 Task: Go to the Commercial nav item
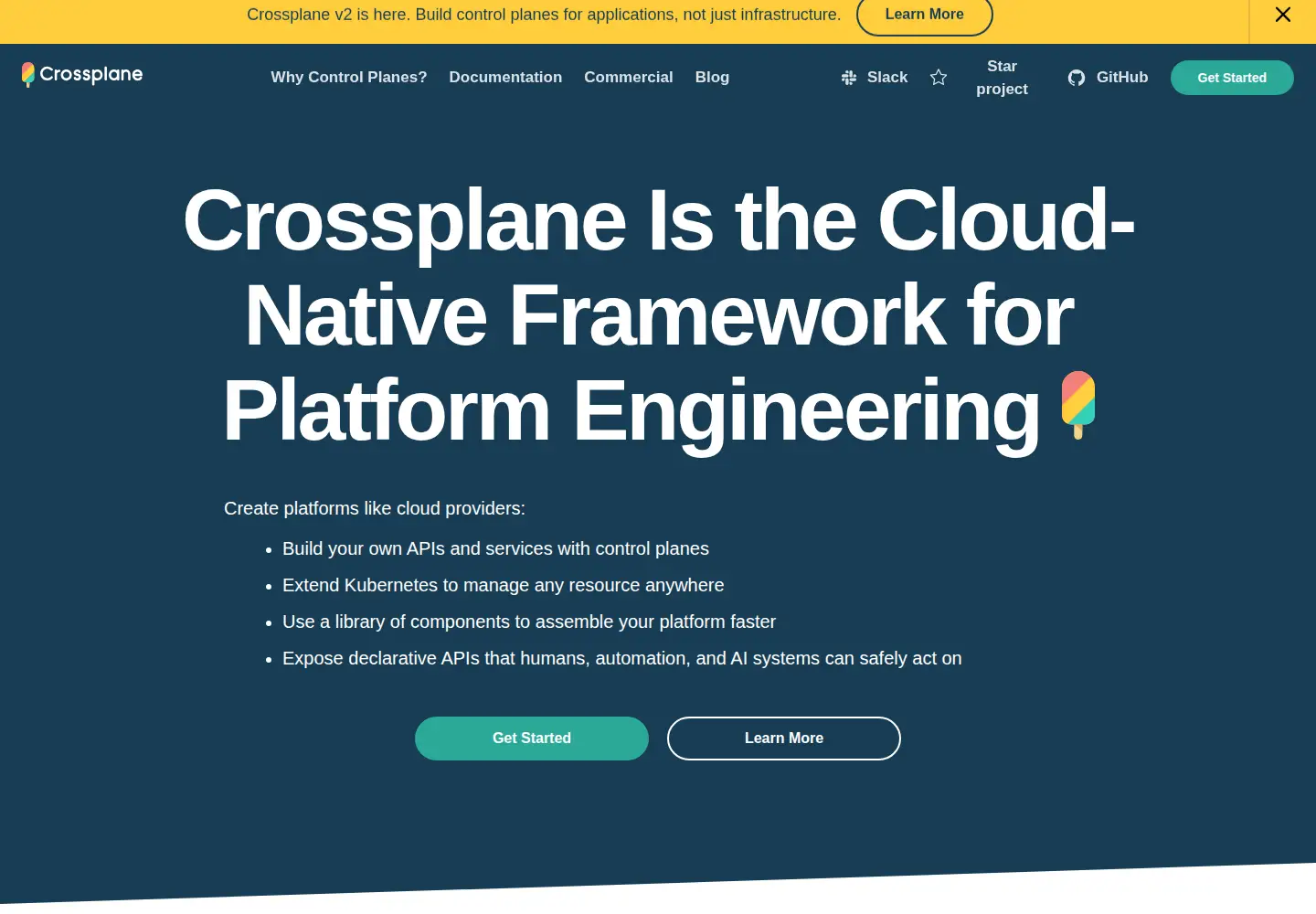pos(629,78)
